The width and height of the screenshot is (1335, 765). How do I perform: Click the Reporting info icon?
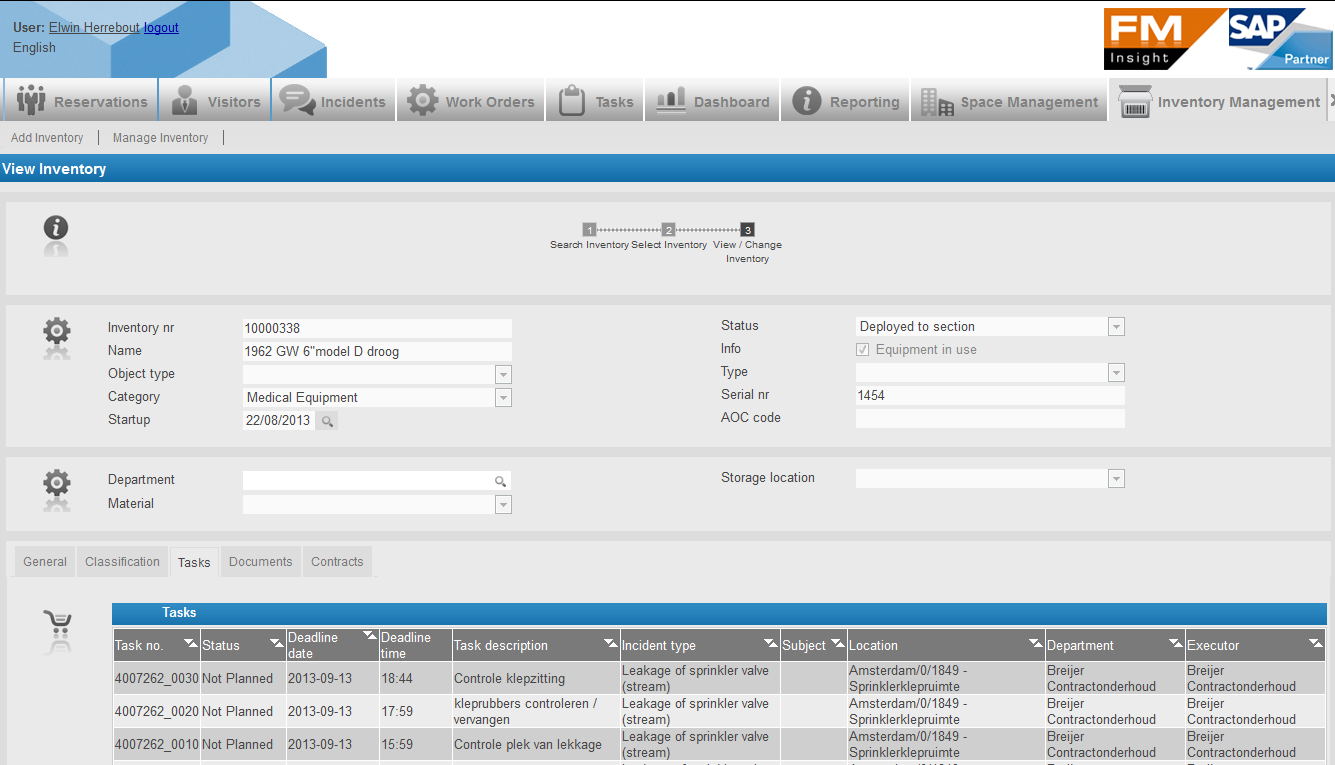tap(807, 101)
